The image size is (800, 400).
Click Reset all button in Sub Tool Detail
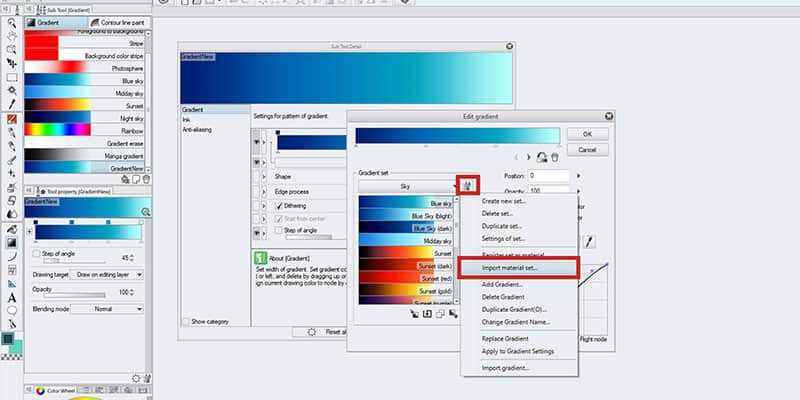click(x=320, y=332)
